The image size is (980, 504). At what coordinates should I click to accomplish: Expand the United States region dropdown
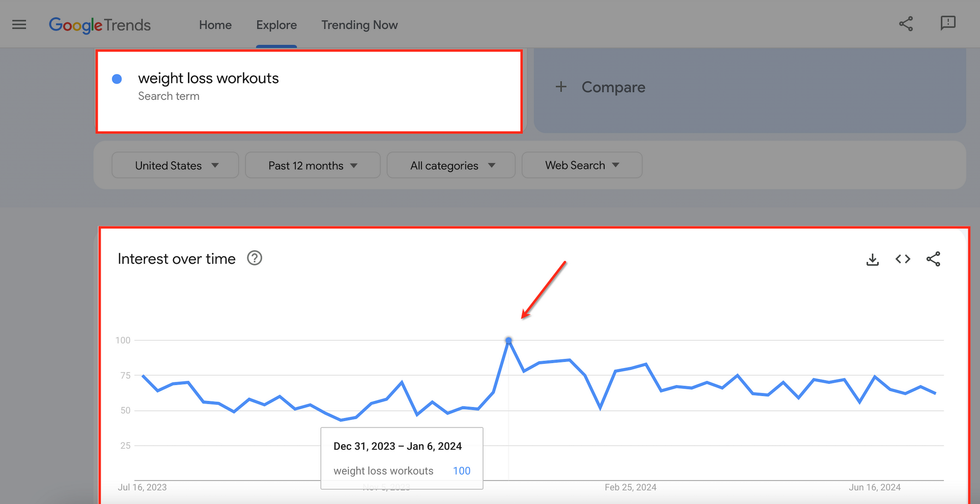coord(174,166)
